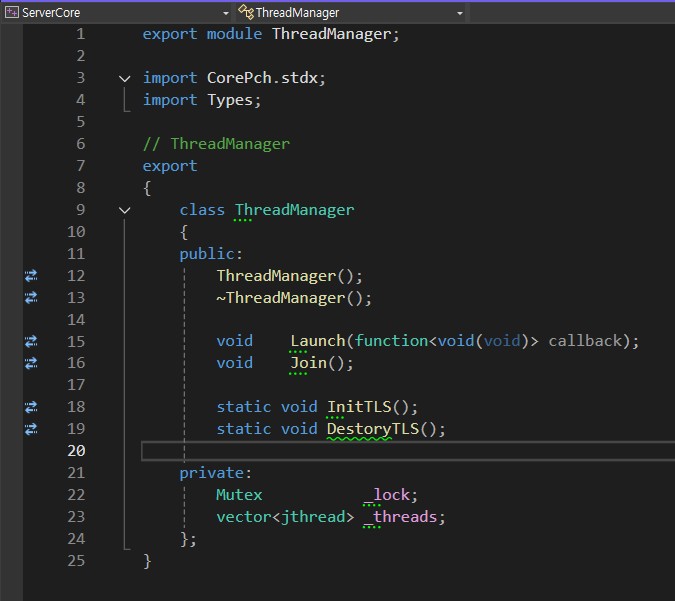Viewport: 675px width, 601px height.
Task: Click the 'Launch' method name
Action: point(318,341)
